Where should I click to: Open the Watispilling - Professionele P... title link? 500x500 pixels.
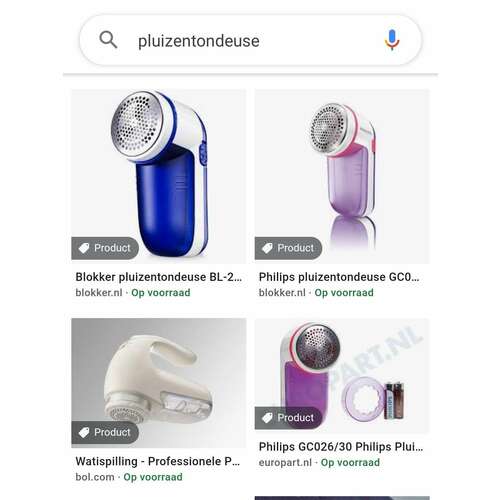(x=158, y=461)
